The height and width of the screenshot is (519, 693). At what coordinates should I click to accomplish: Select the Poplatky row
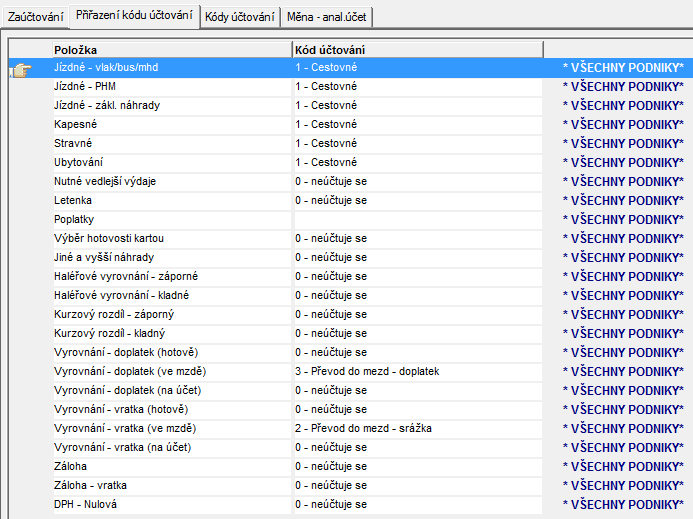pyautogui.click(x=171, y=220)
